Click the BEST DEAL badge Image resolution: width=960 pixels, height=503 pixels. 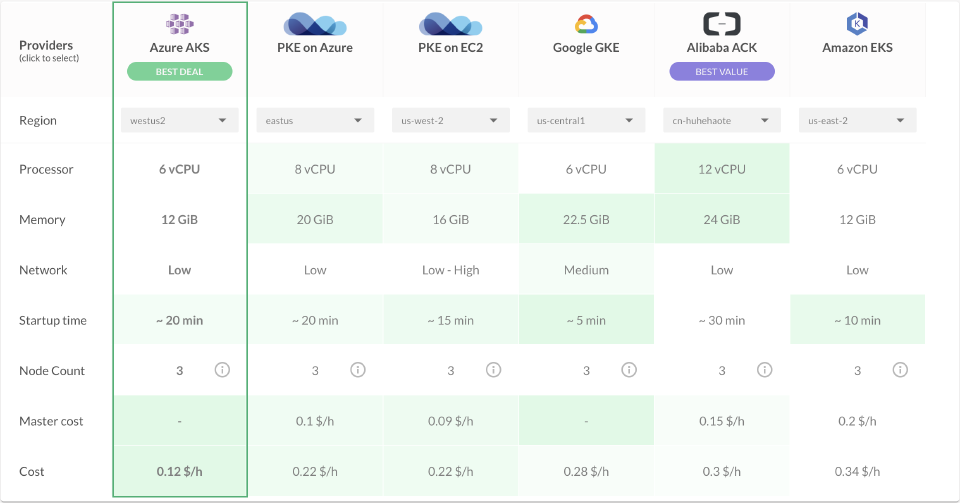point(179,72)
